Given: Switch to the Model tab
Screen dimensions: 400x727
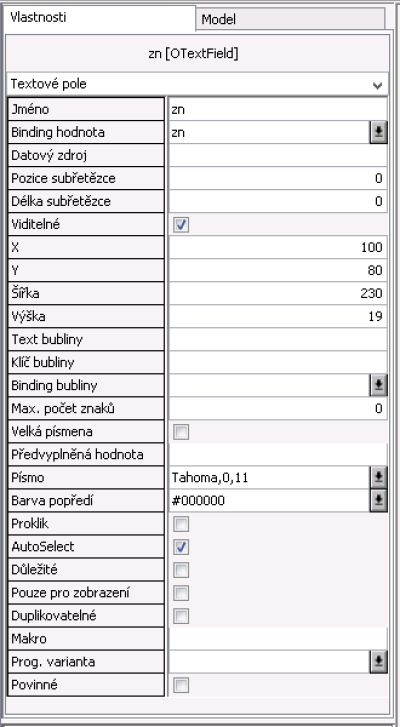Looking at the screenshot, I should click(x=291, y=19).
